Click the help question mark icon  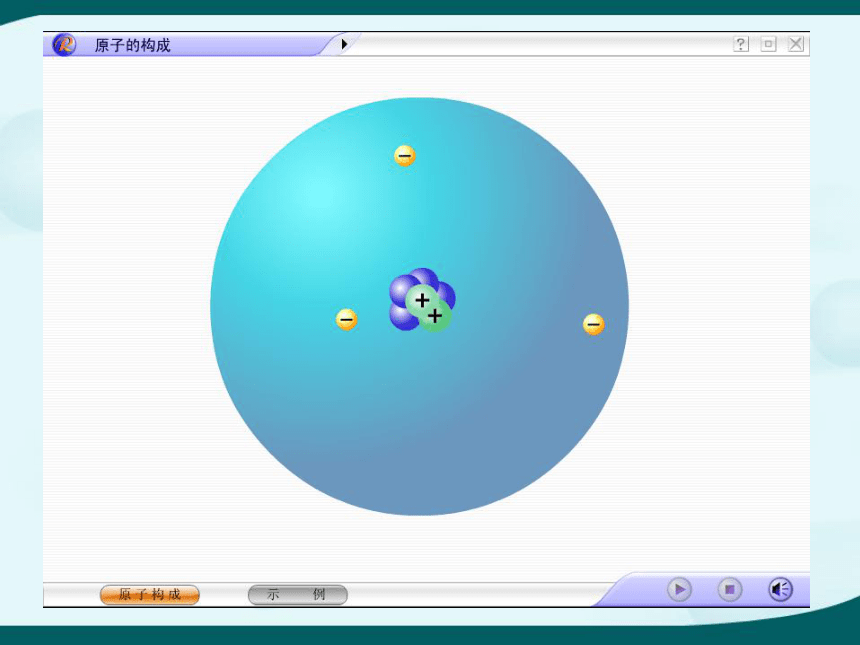[x=740, y=44]
